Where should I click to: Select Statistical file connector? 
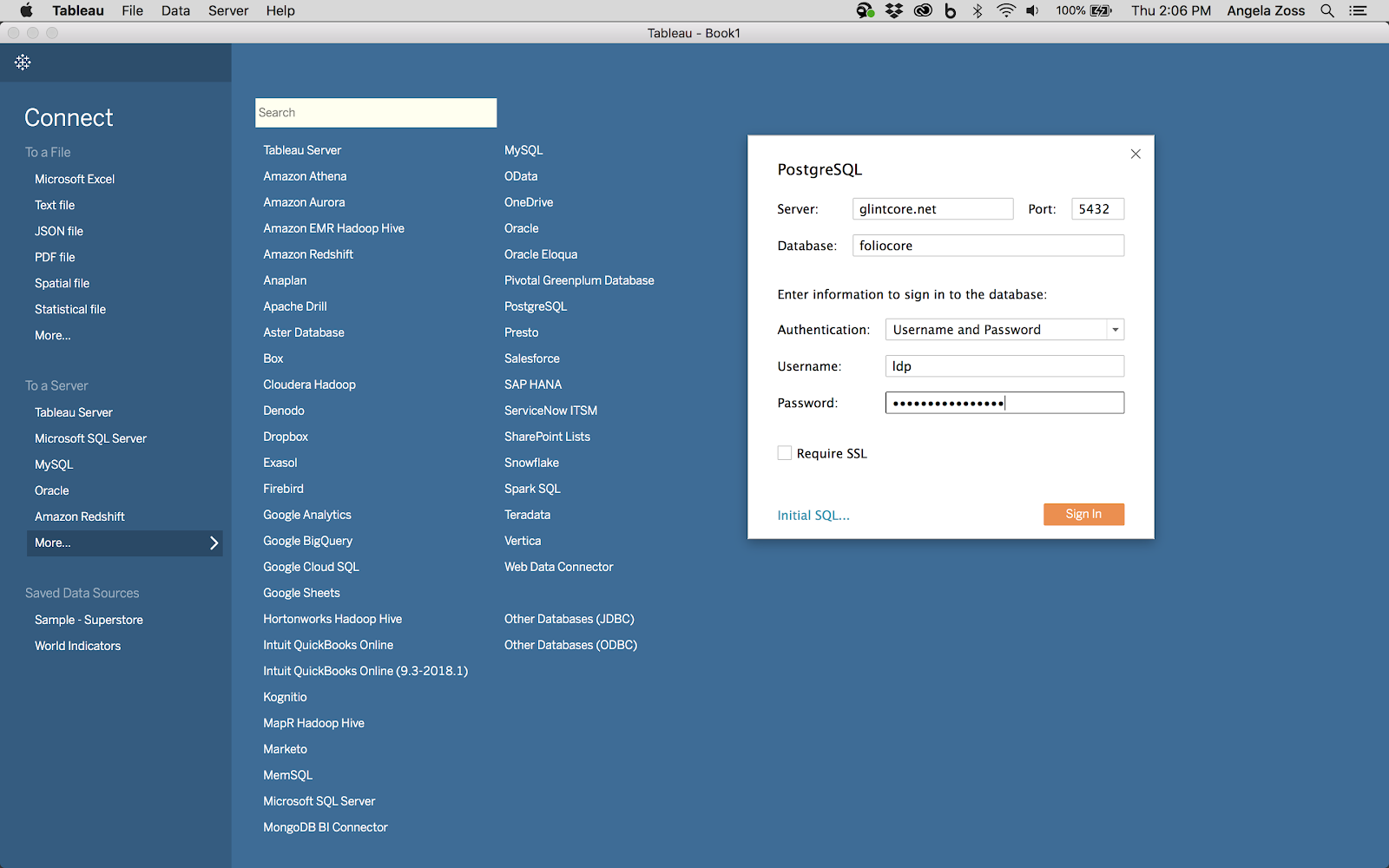point(70,309)
